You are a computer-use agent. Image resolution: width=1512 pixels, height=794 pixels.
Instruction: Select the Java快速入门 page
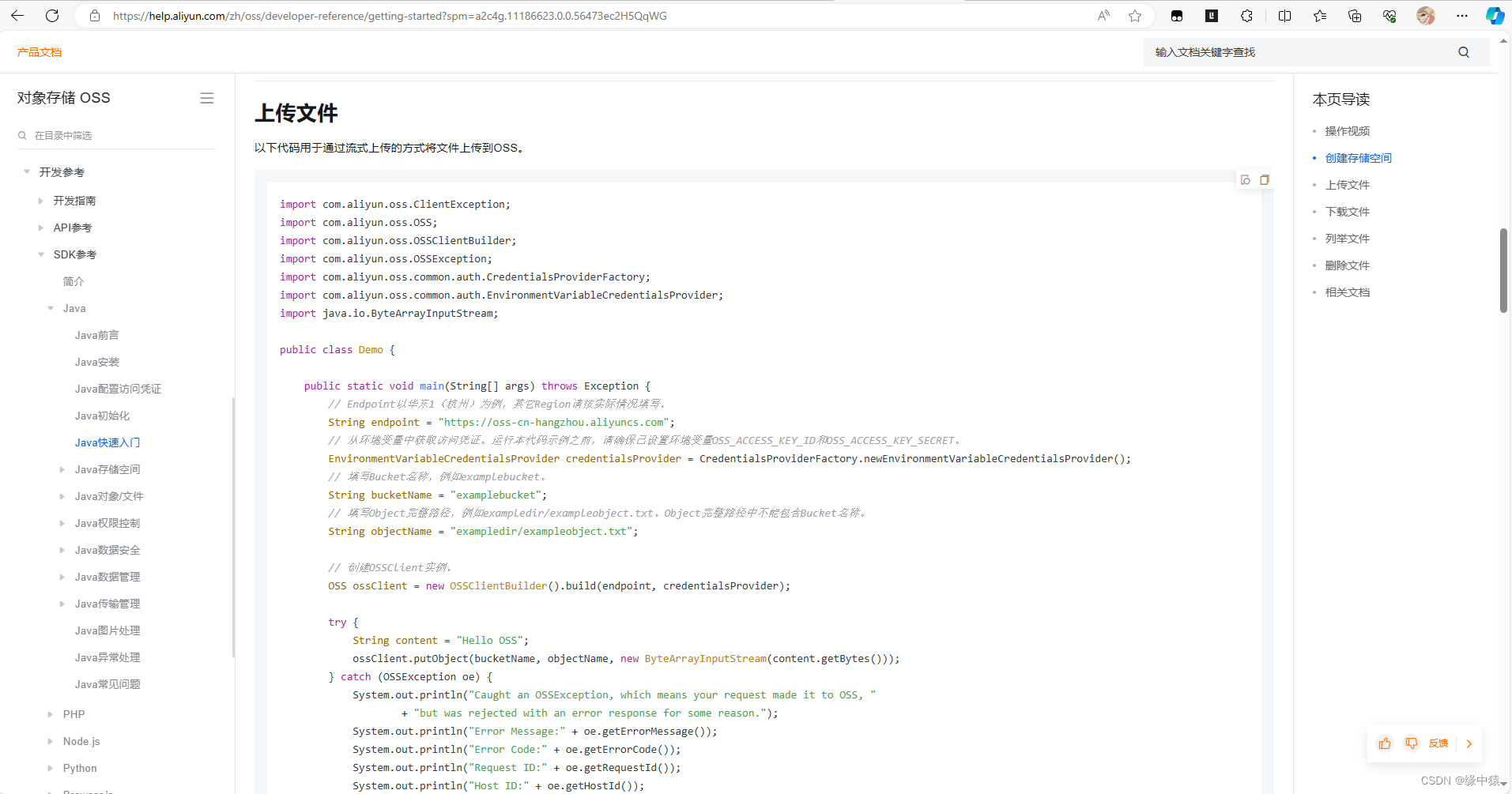[x=107, y=442]
